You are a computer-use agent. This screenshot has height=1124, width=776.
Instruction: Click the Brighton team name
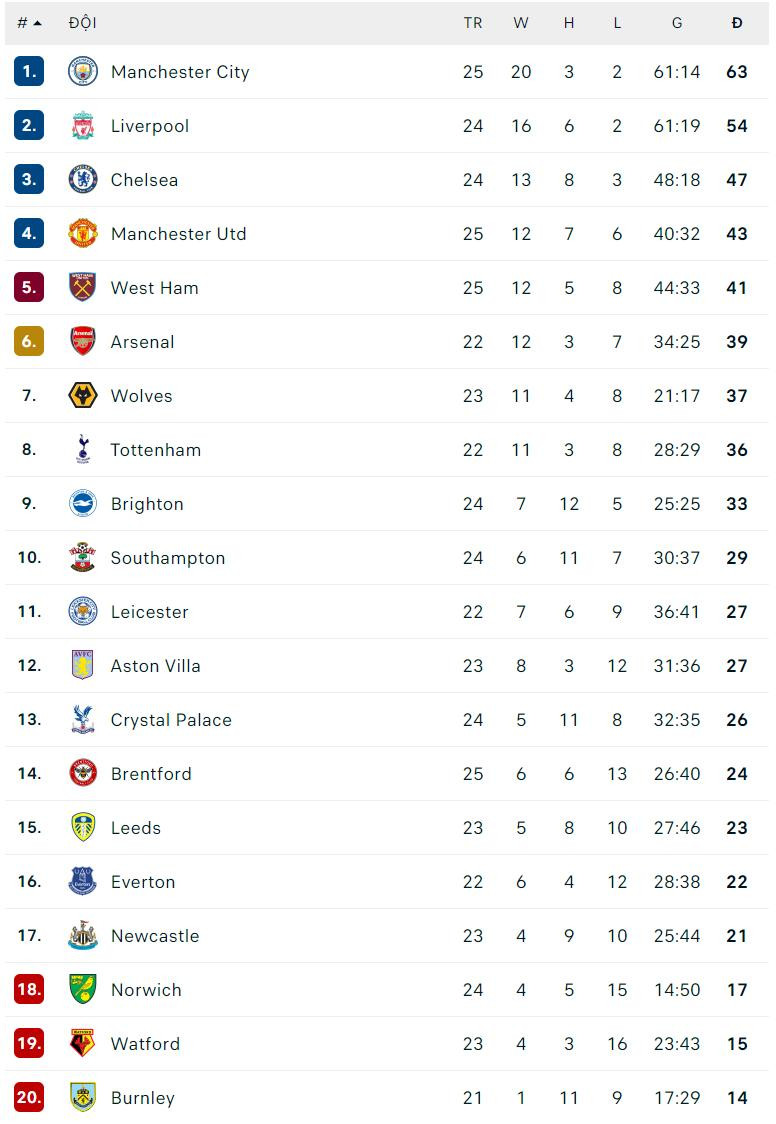pos(147,504)
